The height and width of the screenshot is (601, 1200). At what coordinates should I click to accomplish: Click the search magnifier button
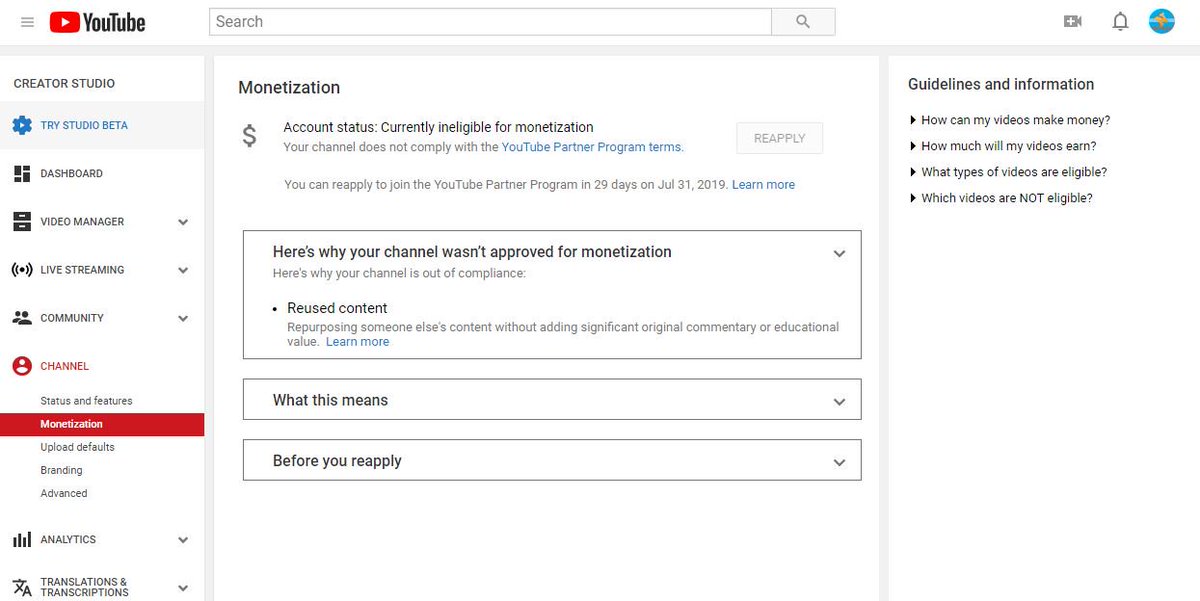coord(803,21)
